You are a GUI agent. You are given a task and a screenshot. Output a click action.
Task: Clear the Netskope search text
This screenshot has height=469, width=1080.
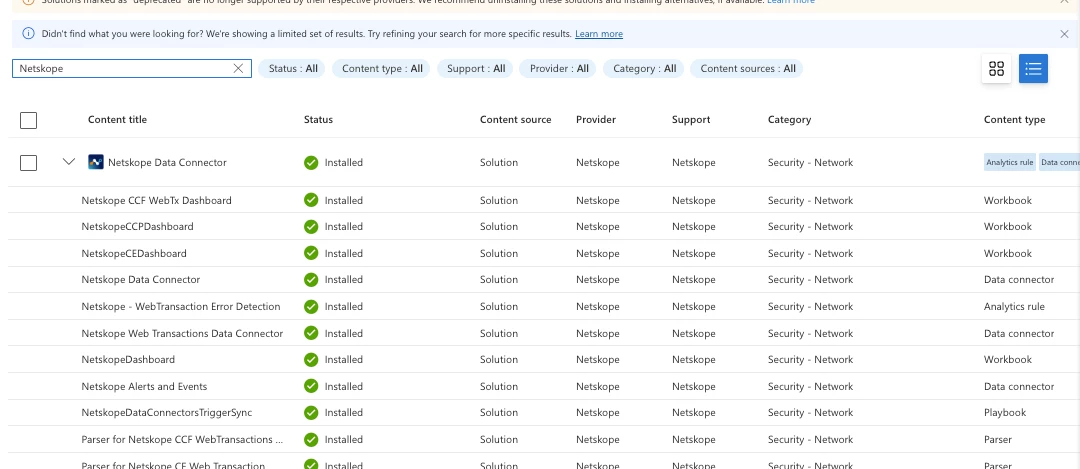click(x=238, y=68)
